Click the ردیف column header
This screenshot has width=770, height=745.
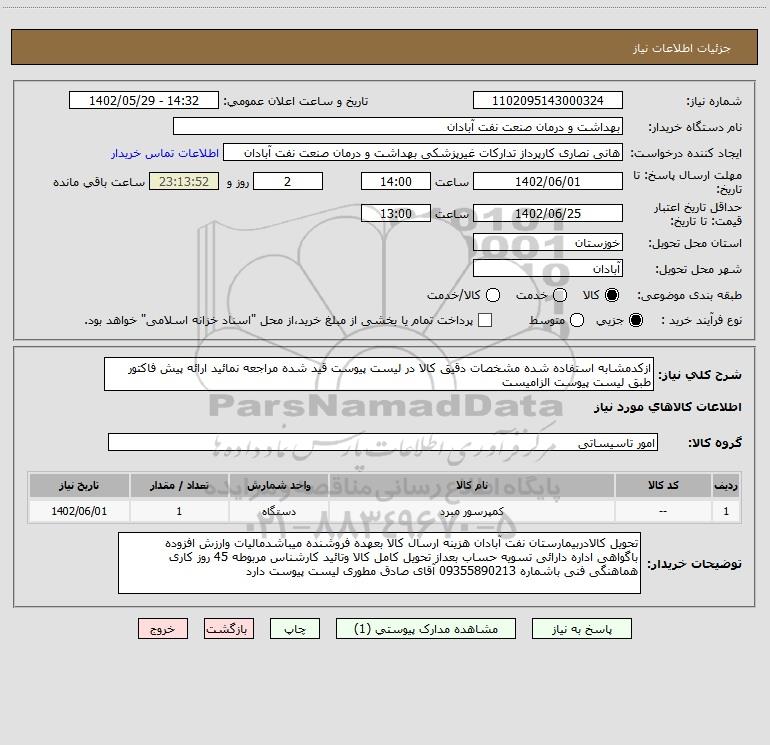pyautogui.click(x=726, y=485)
